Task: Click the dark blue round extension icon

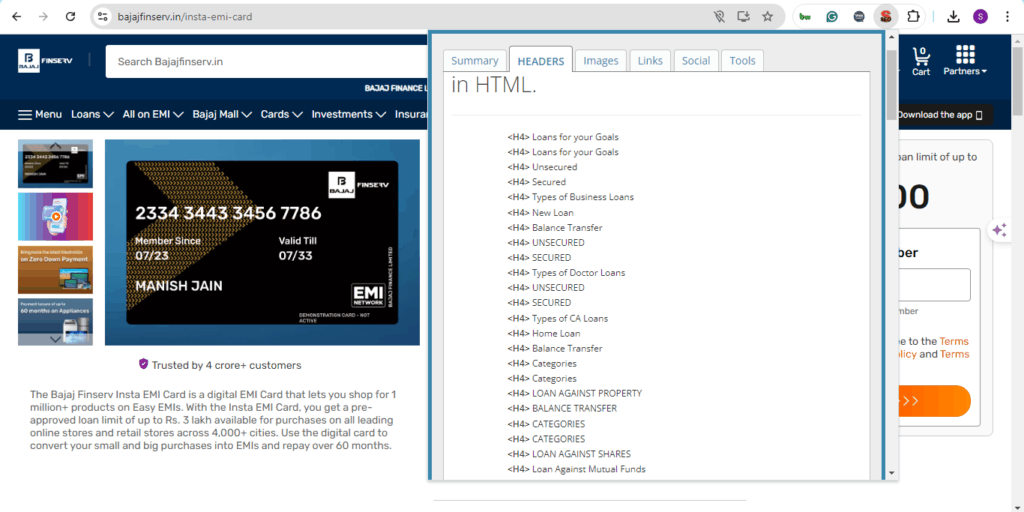Action: point(859,17)
